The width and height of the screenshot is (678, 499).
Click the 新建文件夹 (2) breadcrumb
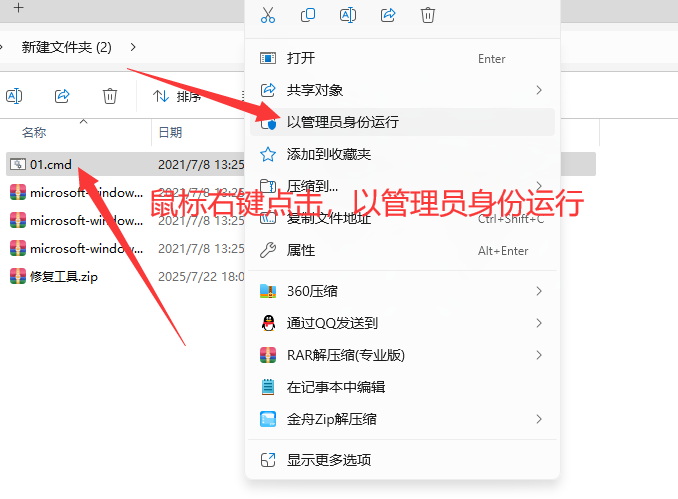click(x=67, y=47)
